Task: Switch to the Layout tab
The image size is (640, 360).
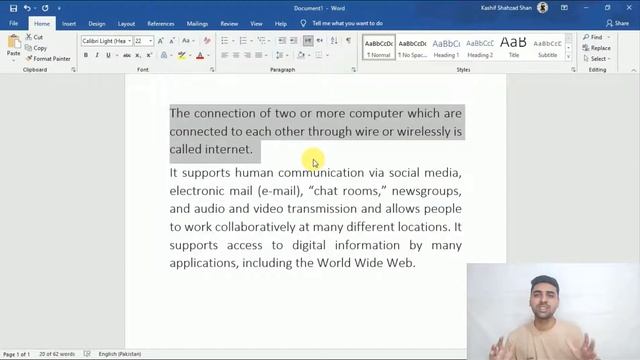Action: point(126,24)
